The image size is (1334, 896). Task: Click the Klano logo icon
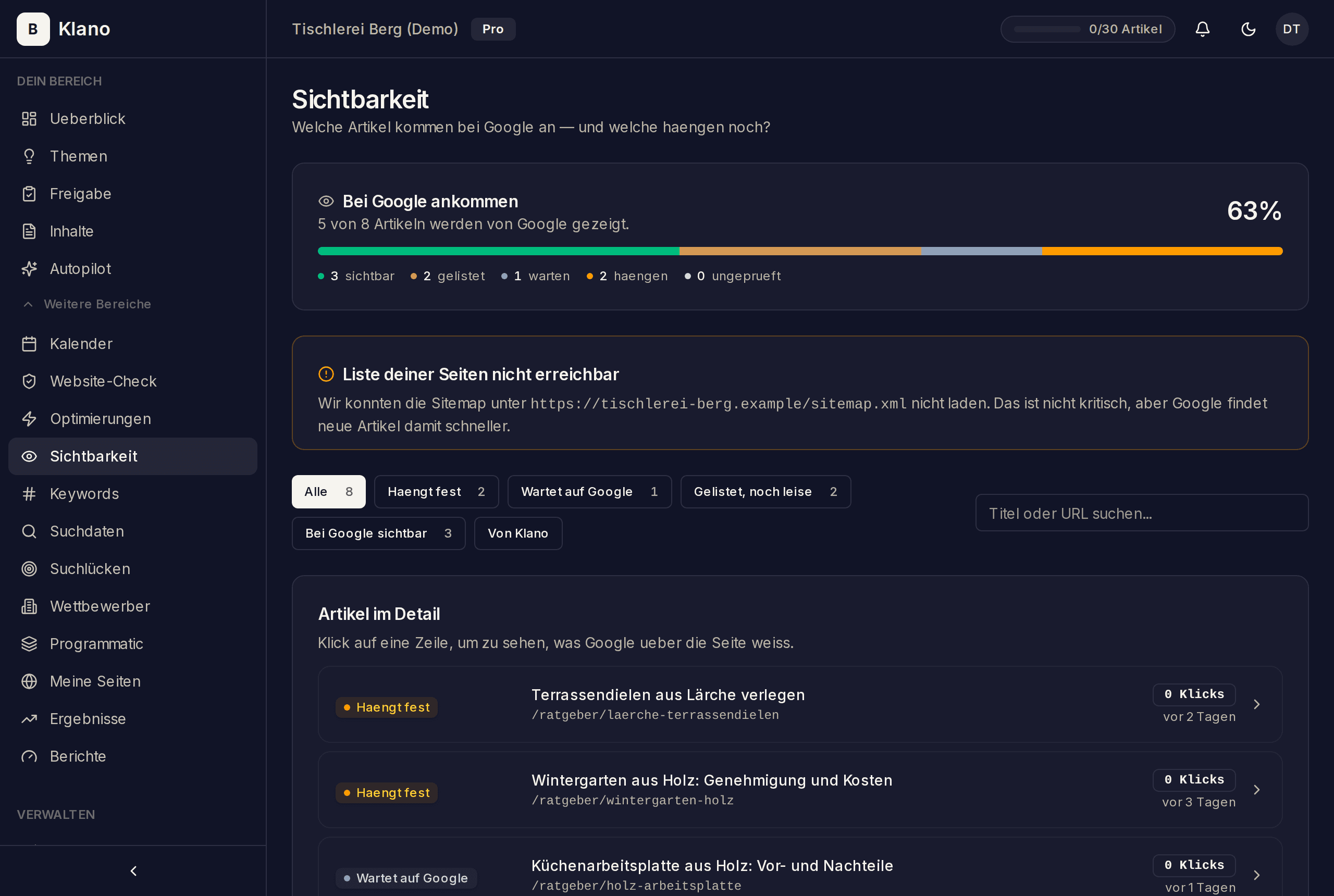click(x=33, y=29)
